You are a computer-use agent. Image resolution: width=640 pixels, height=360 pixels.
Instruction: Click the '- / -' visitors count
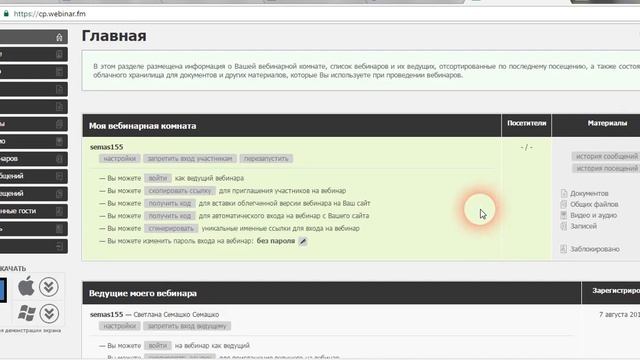click(527, 147)
